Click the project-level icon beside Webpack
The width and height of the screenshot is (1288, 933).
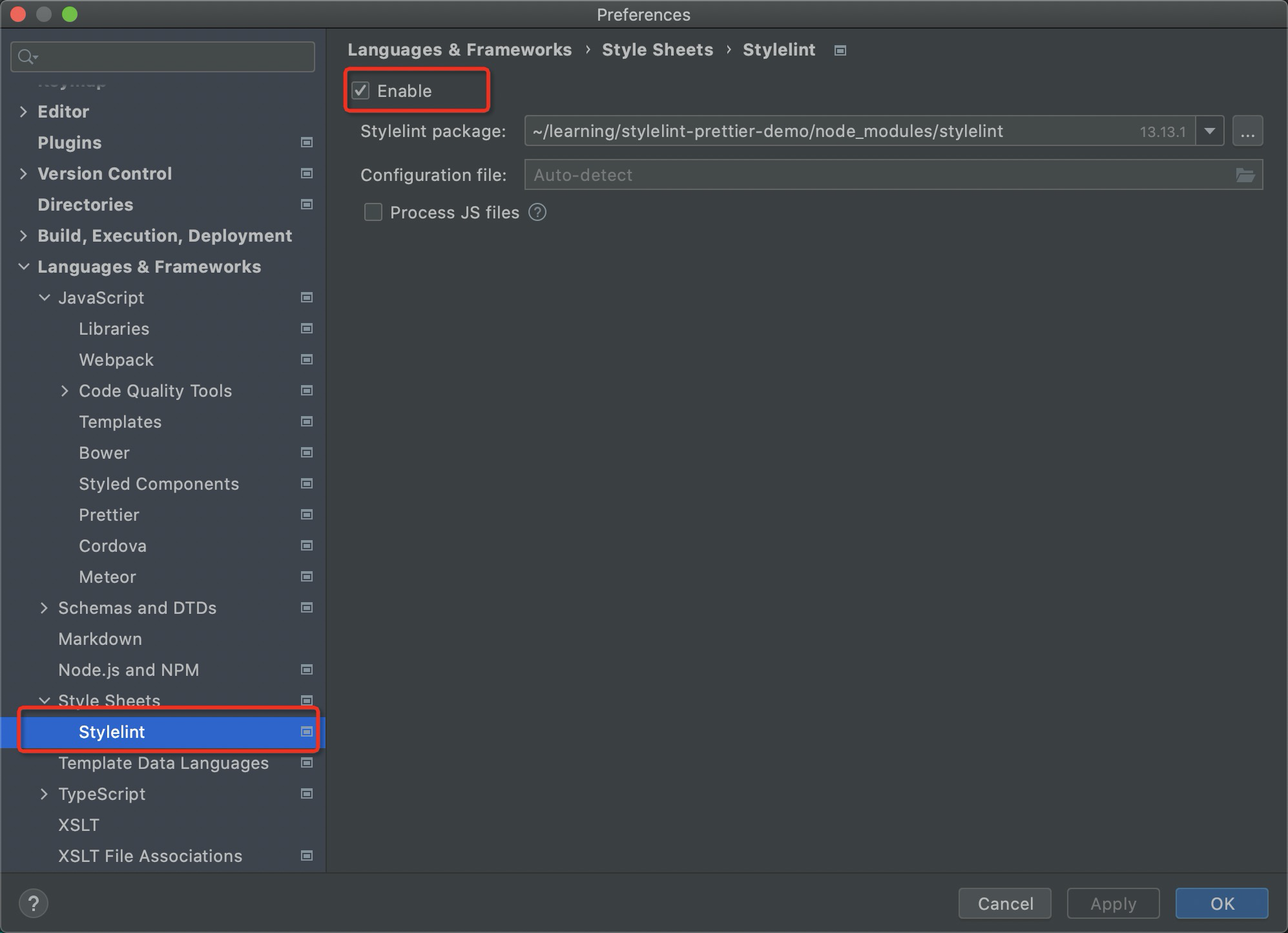pyautogui.click(x=307, y=360)
